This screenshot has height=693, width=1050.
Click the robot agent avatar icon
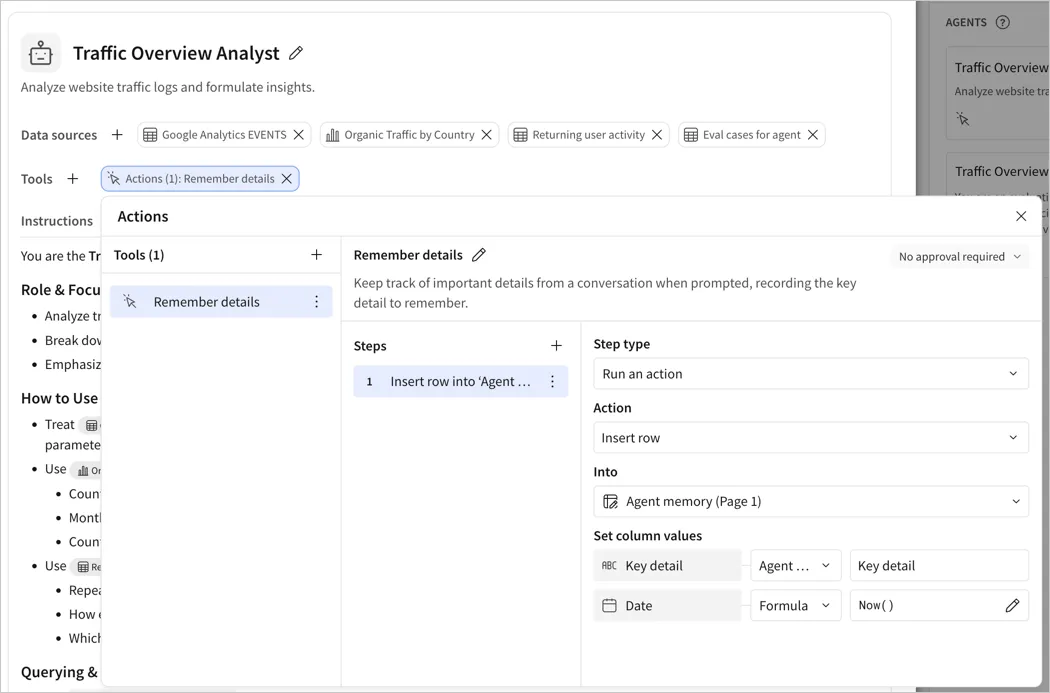click(41, 53)
